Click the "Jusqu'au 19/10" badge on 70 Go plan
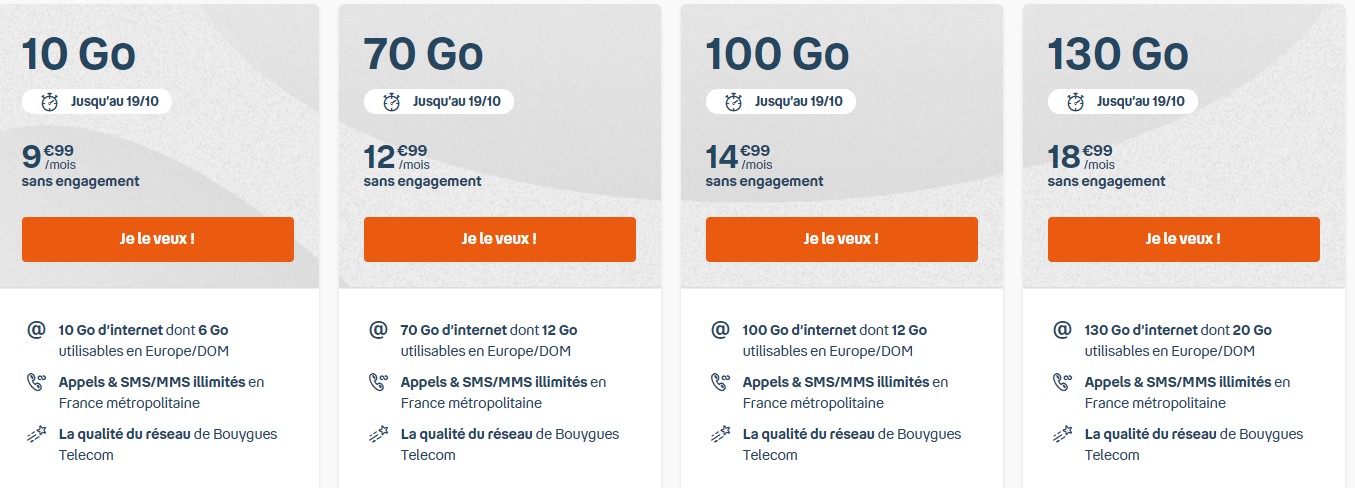This screenshot has height=488, width=1355. point(438,101)
